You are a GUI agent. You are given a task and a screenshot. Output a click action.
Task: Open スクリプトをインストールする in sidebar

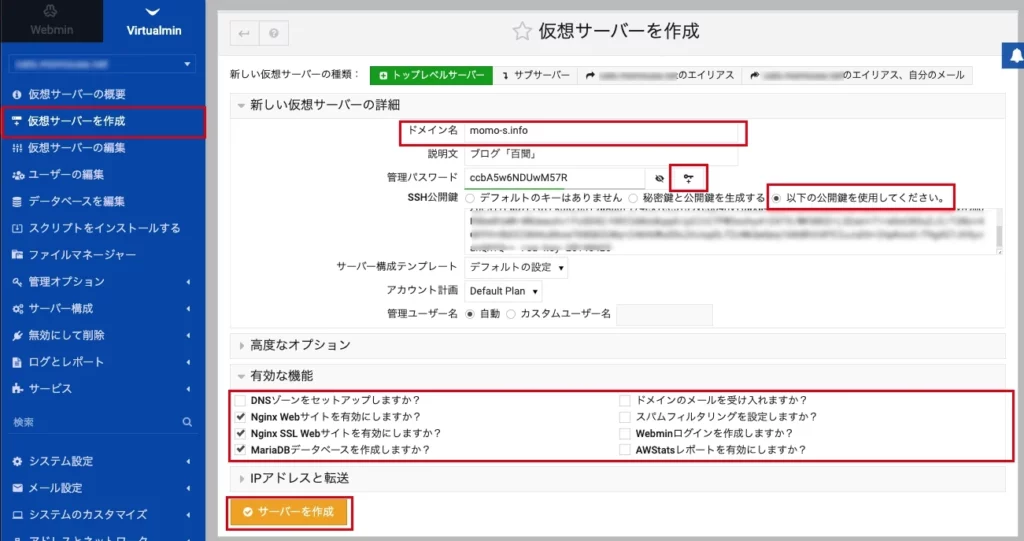click(104, 228)
